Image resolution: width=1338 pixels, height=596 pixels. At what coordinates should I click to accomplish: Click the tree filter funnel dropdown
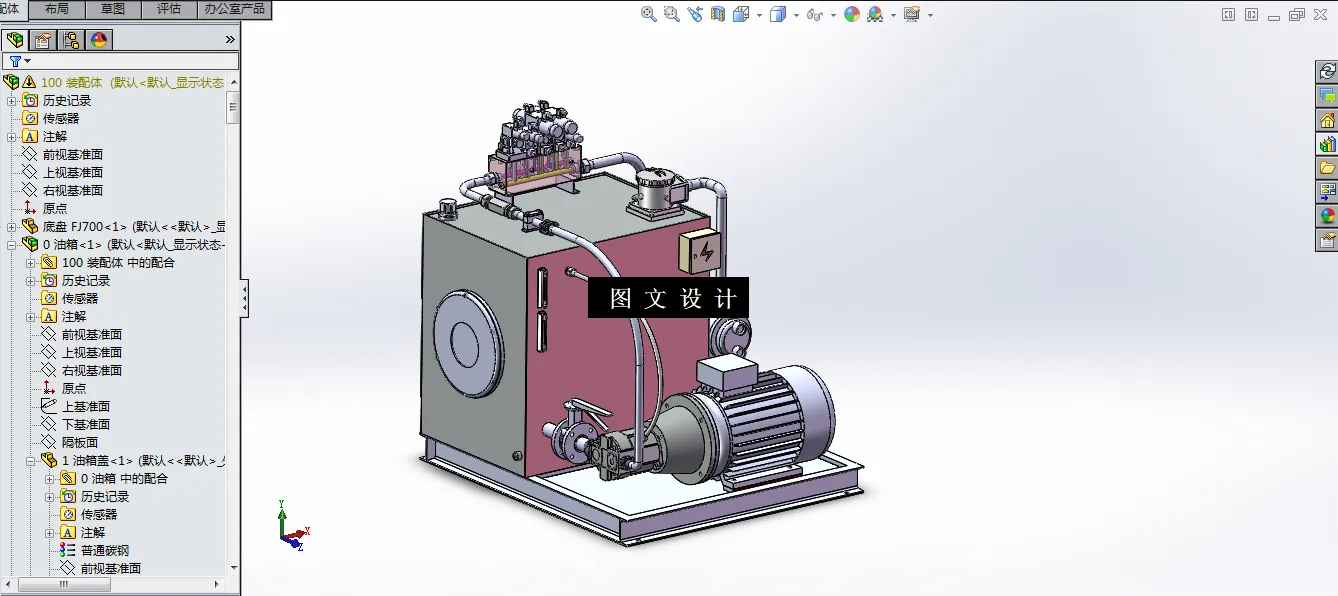pos(19,61)
